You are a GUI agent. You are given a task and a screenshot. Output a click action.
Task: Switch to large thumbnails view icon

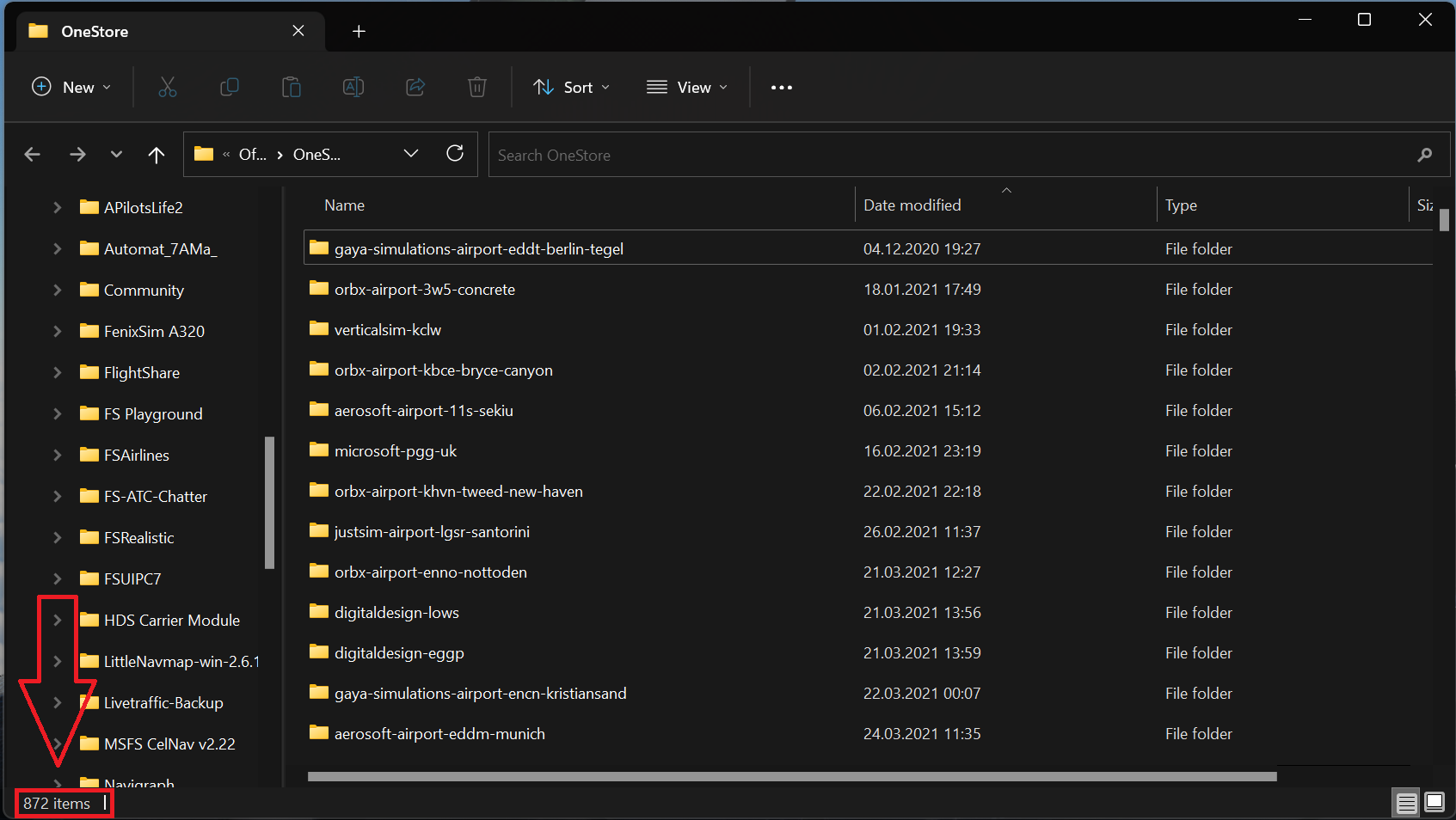(1434, 803)
